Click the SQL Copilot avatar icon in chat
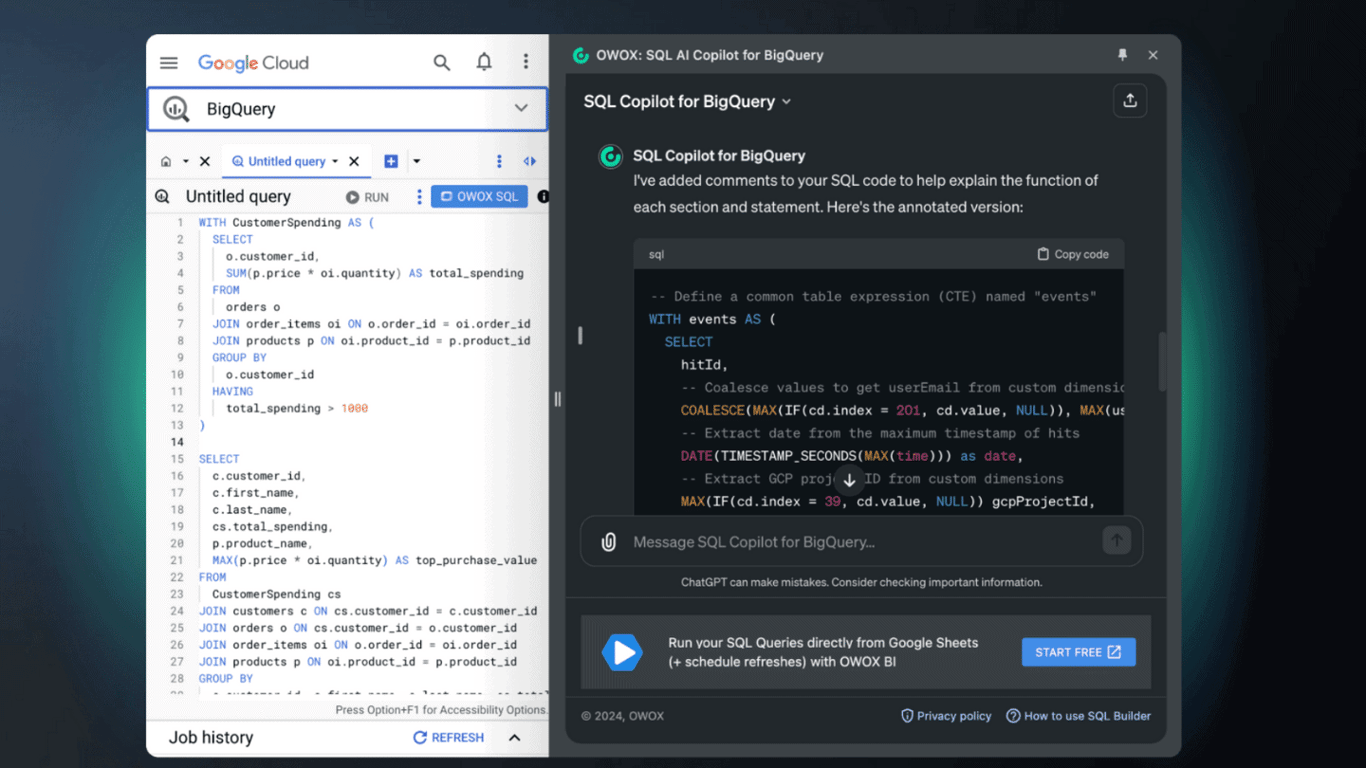 [x=610, y=156]
